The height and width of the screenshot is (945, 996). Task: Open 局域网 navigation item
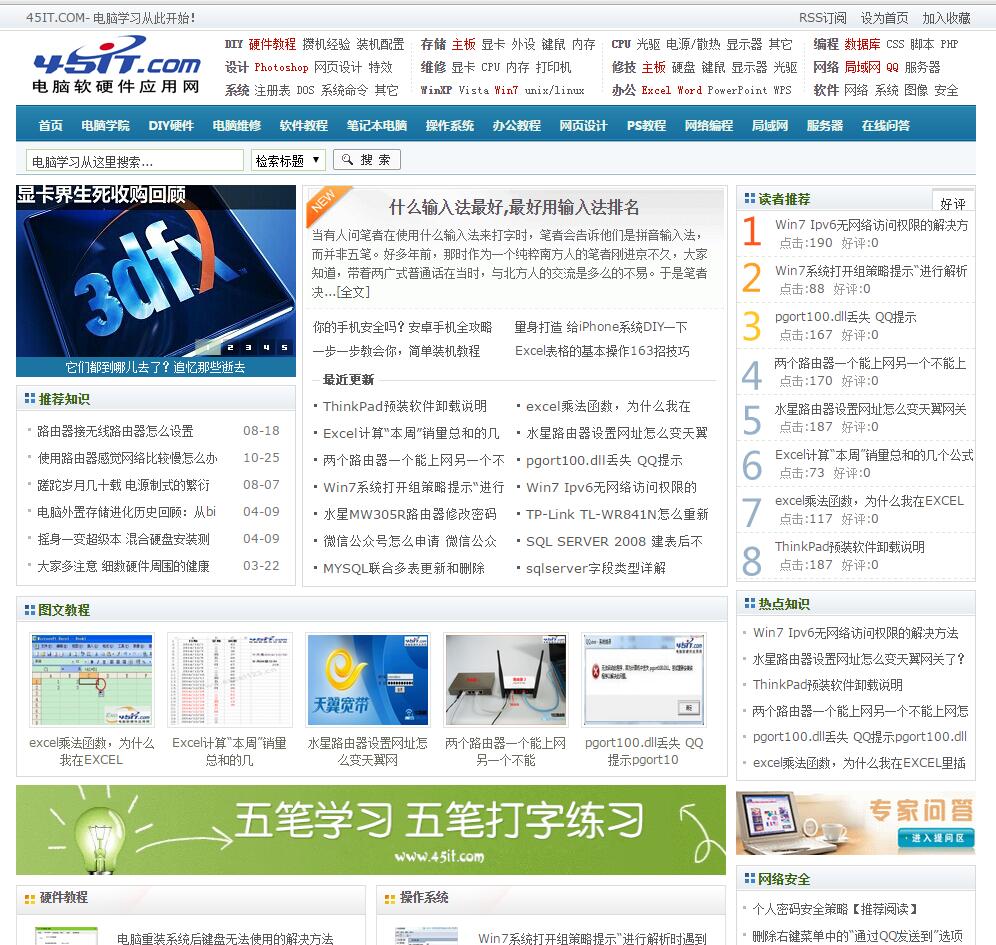click(x=770, y=125)
